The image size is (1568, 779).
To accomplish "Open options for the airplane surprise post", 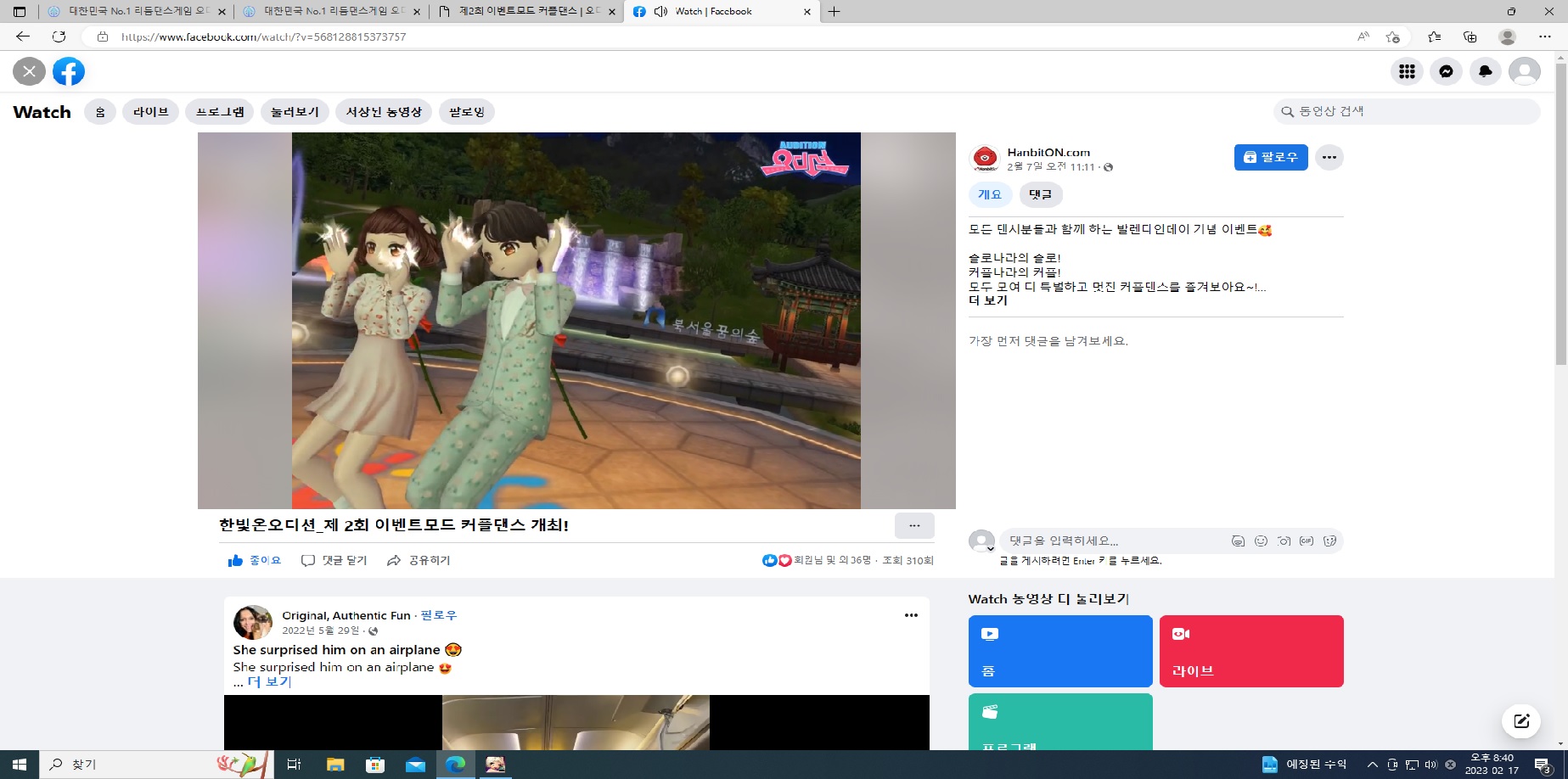I will tap(911, 615).
